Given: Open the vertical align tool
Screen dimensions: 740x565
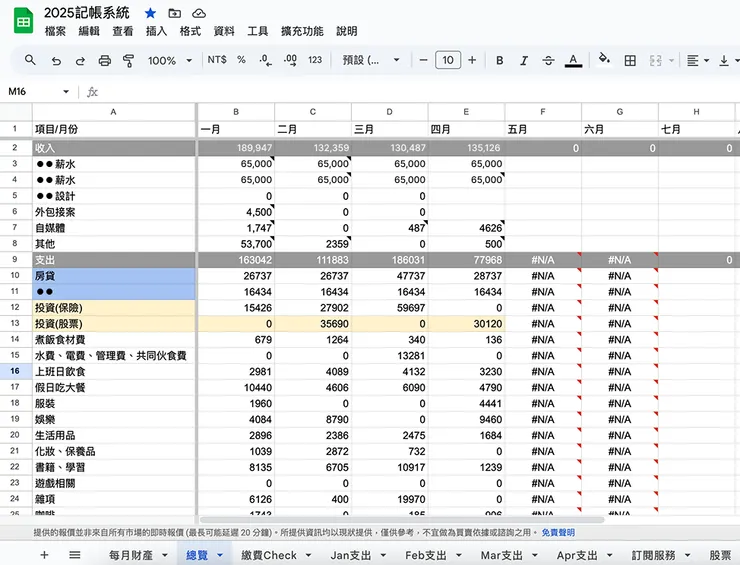Looking at the screenshot, I should click(x=724, y=60).
